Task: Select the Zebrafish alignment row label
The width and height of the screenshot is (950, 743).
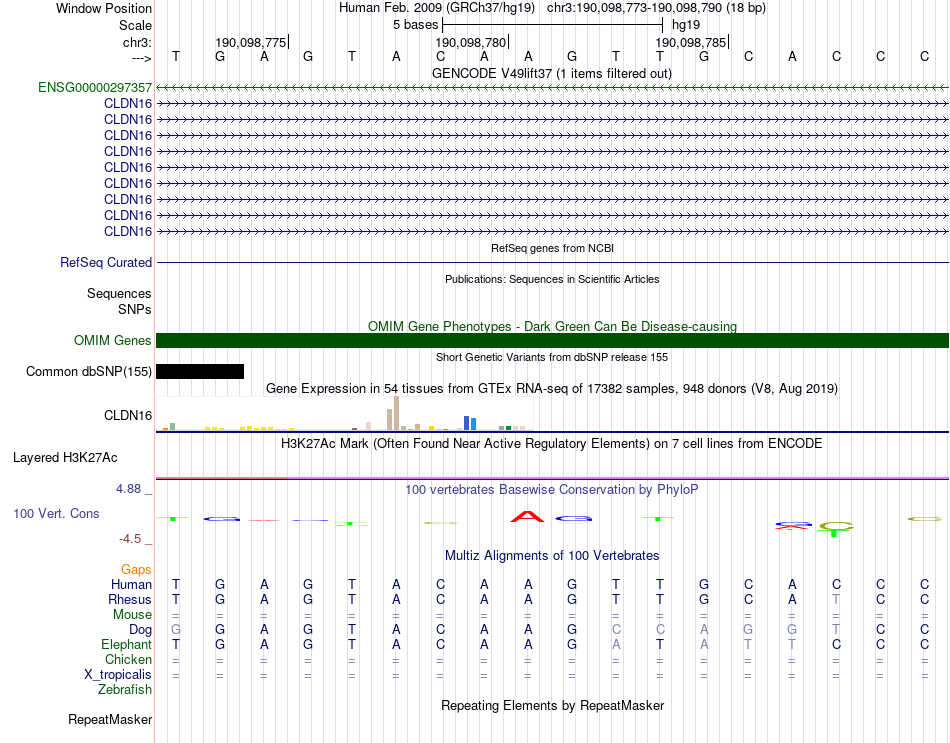Action: (125, 690)
